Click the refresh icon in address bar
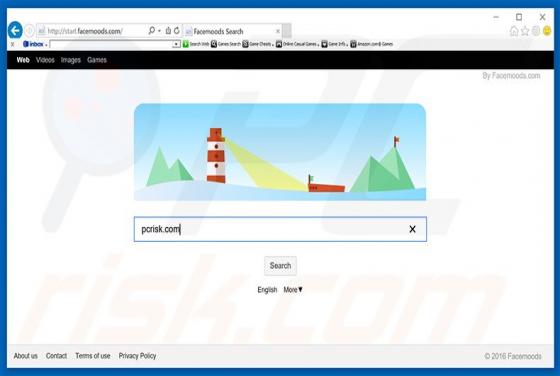560x376 pixels. [x=177, y=31]
